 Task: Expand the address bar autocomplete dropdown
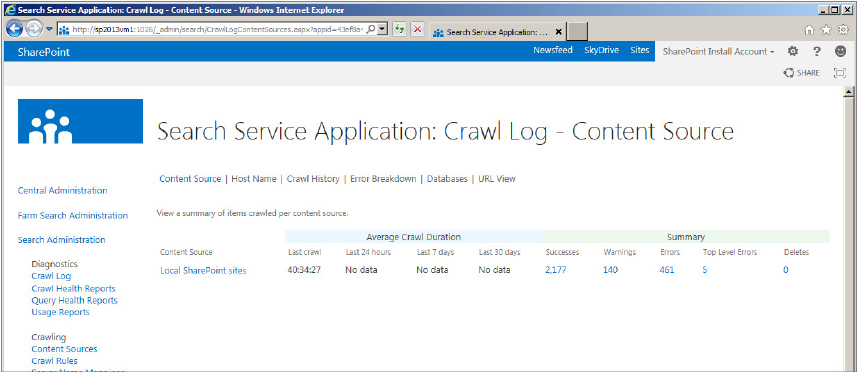click(383, 30)
